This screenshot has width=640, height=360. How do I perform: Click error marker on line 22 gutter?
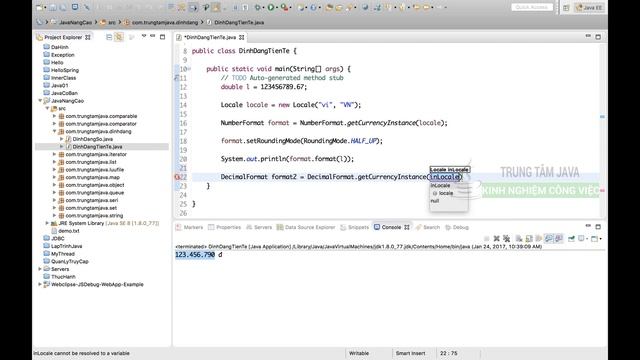point(177,177)
